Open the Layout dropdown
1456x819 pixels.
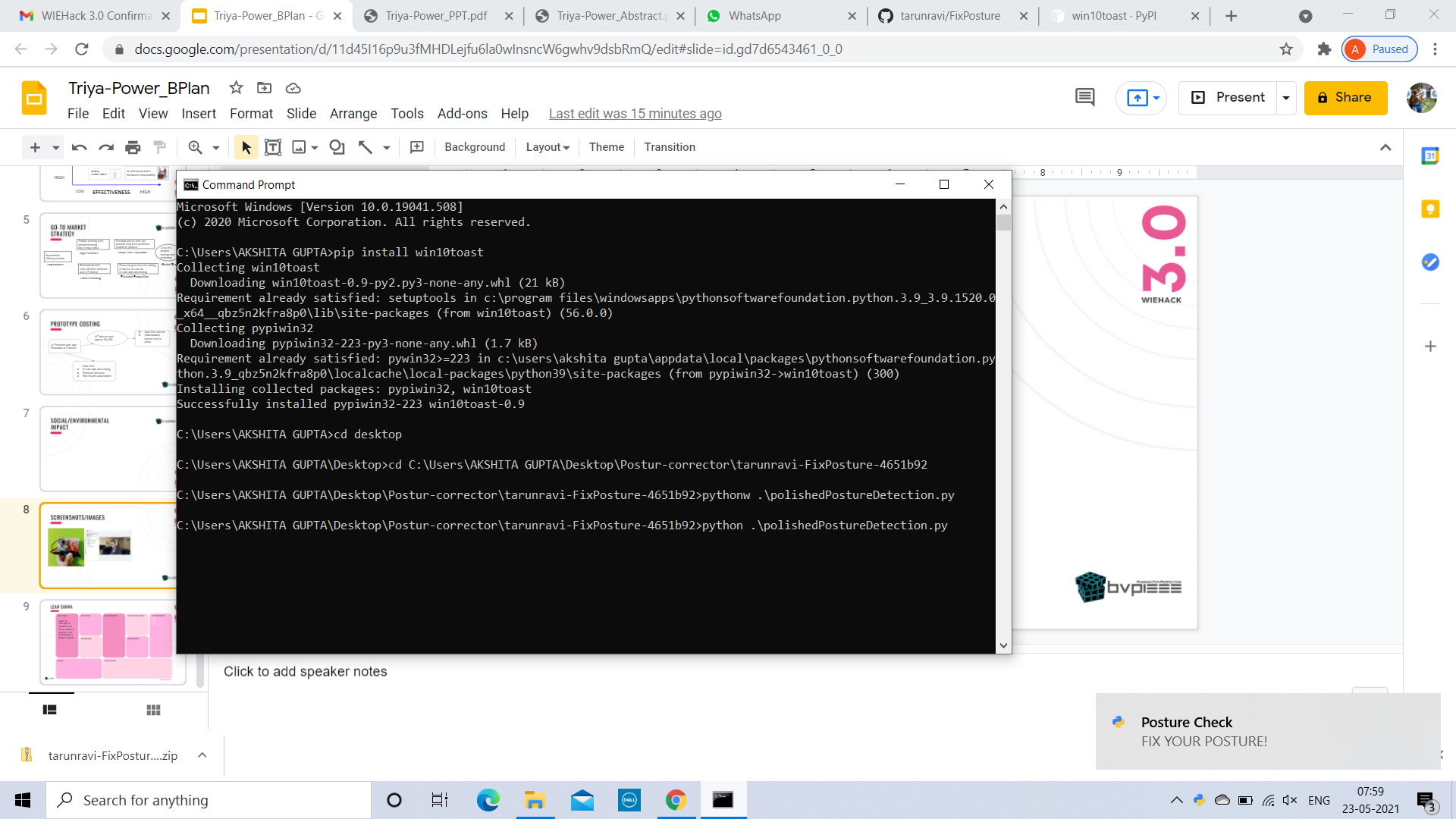[547, 147]
